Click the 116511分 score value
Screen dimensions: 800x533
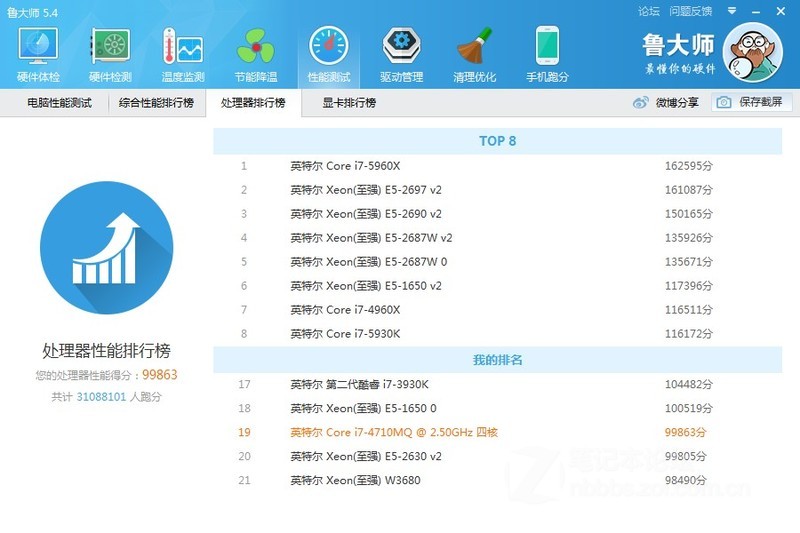coord(688,310)
